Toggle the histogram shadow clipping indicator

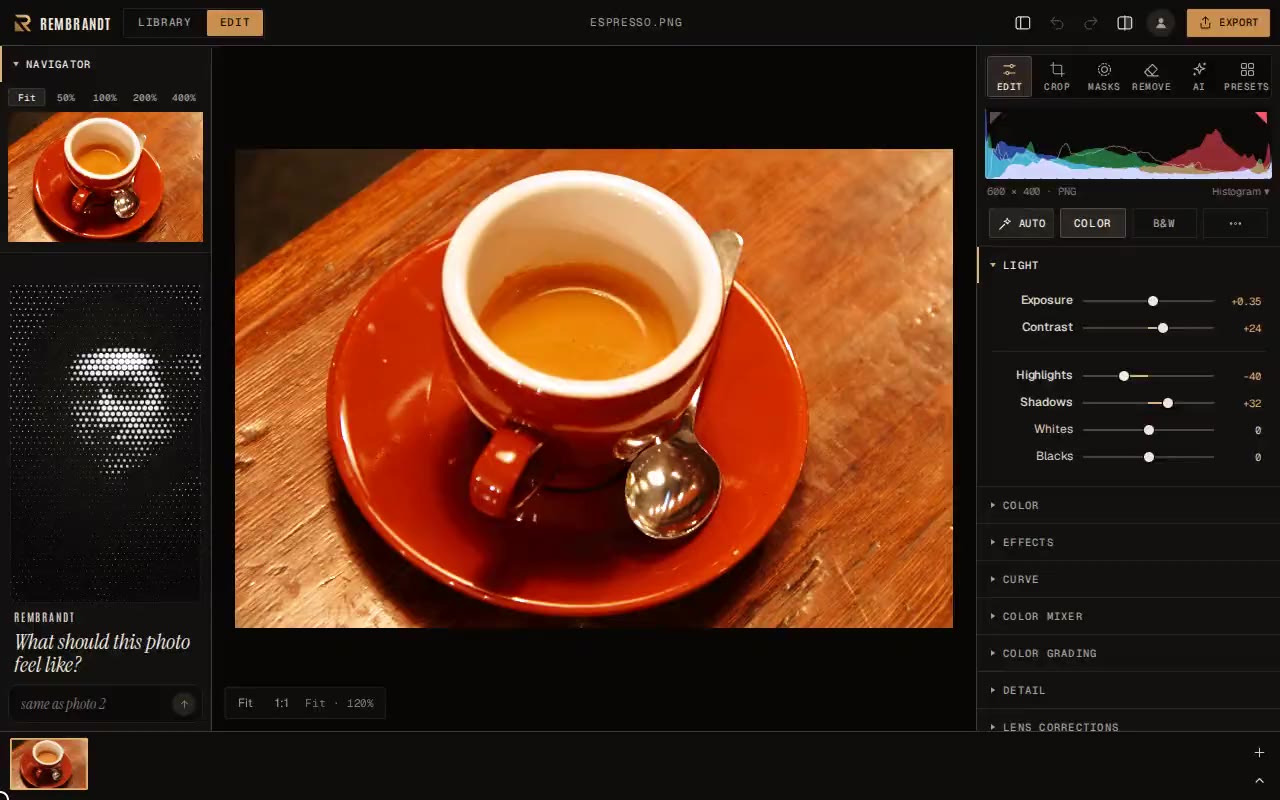click(x=995, y=118)
